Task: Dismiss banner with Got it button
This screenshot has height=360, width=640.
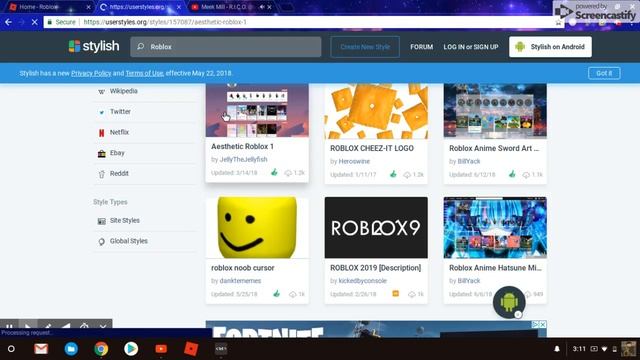Action: [604, 73]
